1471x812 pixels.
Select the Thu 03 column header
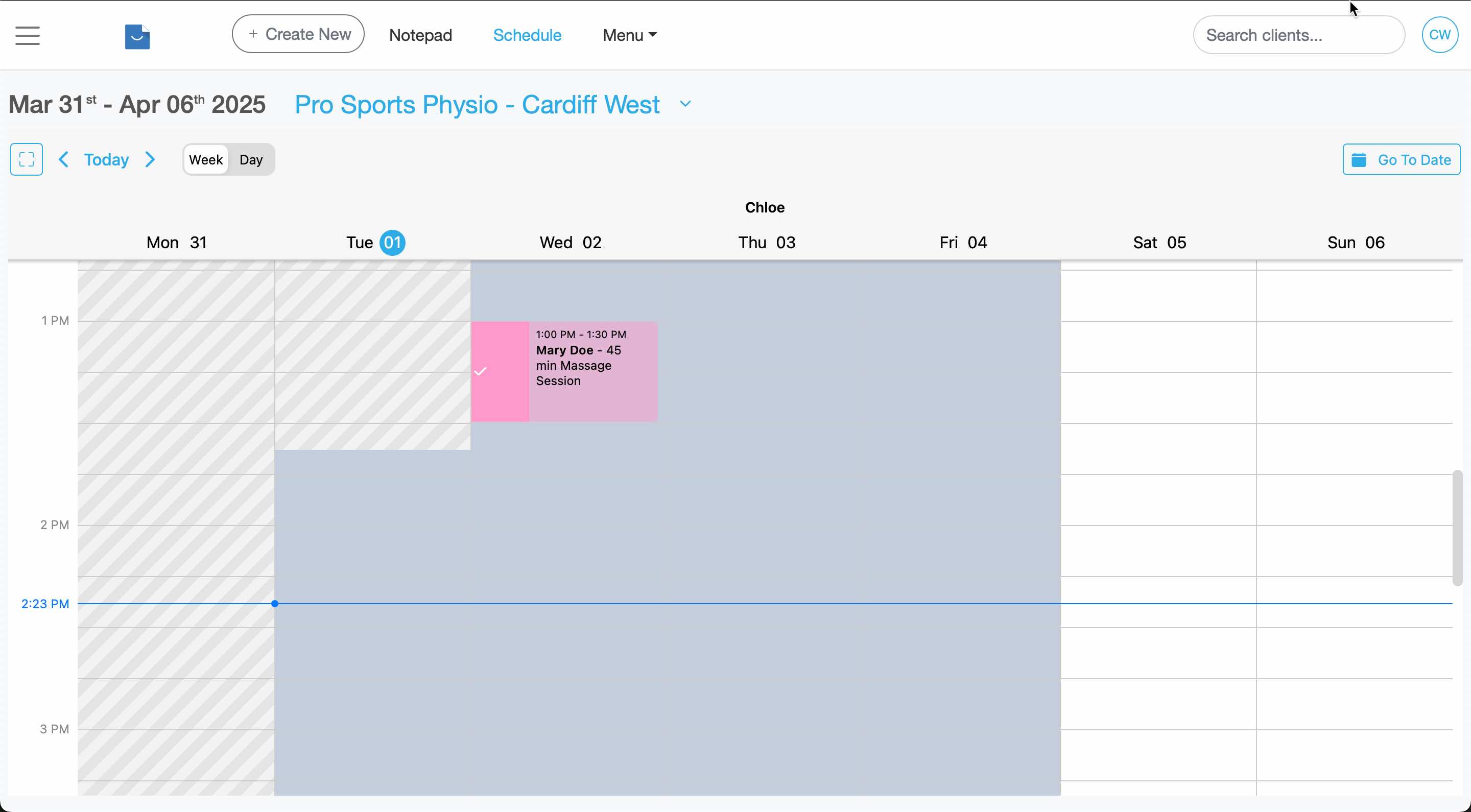(767, 243)
